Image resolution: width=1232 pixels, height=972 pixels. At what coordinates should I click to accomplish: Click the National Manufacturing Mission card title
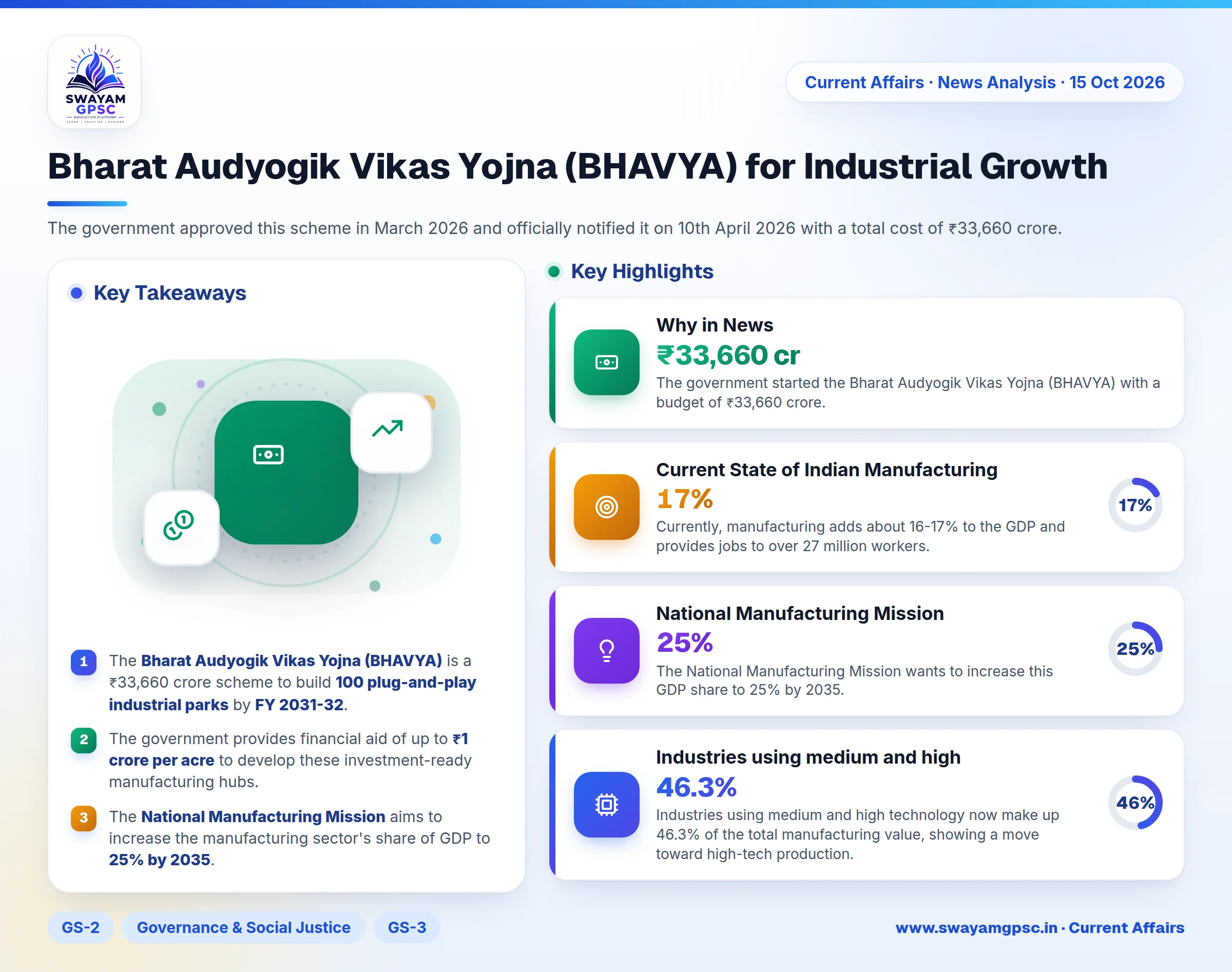click(x=800, y=613)
